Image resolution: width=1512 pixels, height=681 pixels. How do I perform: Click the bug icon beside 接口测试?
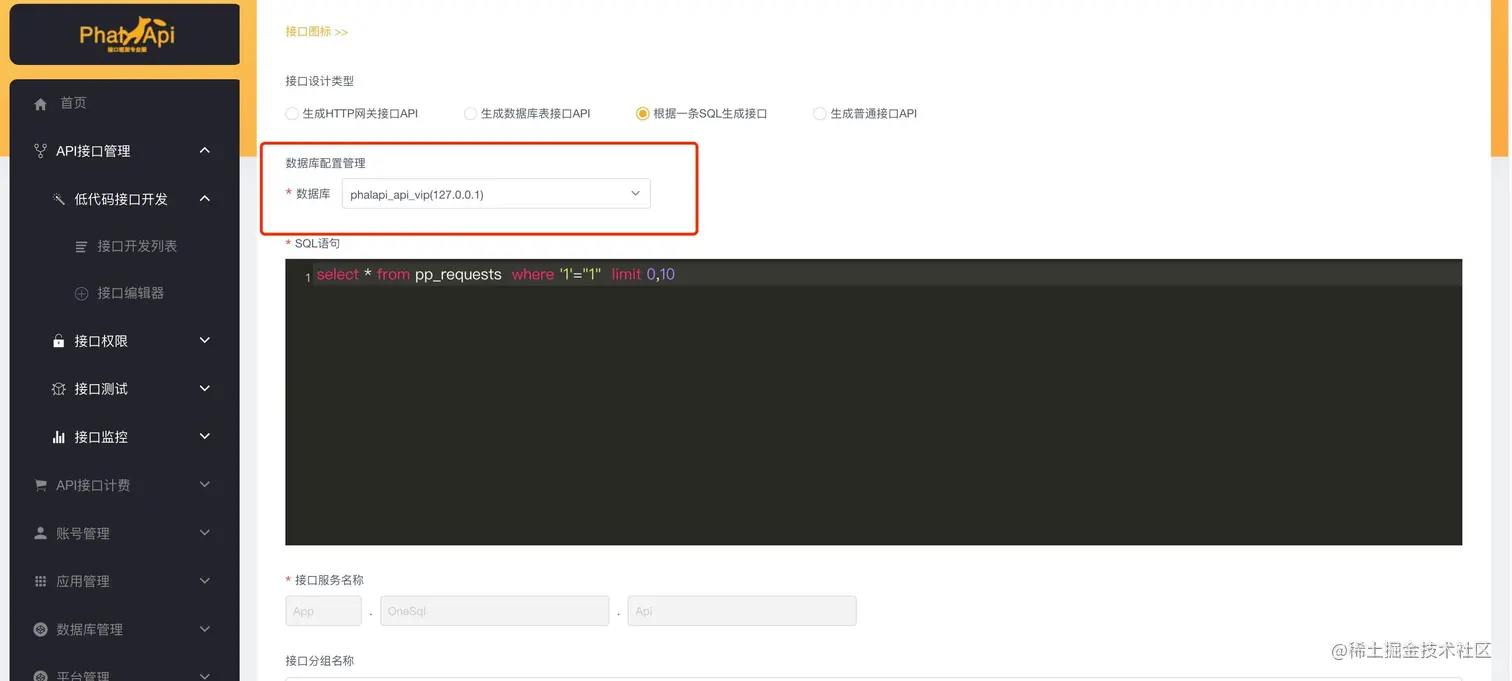pyautogui.click(x=59, y=389)
